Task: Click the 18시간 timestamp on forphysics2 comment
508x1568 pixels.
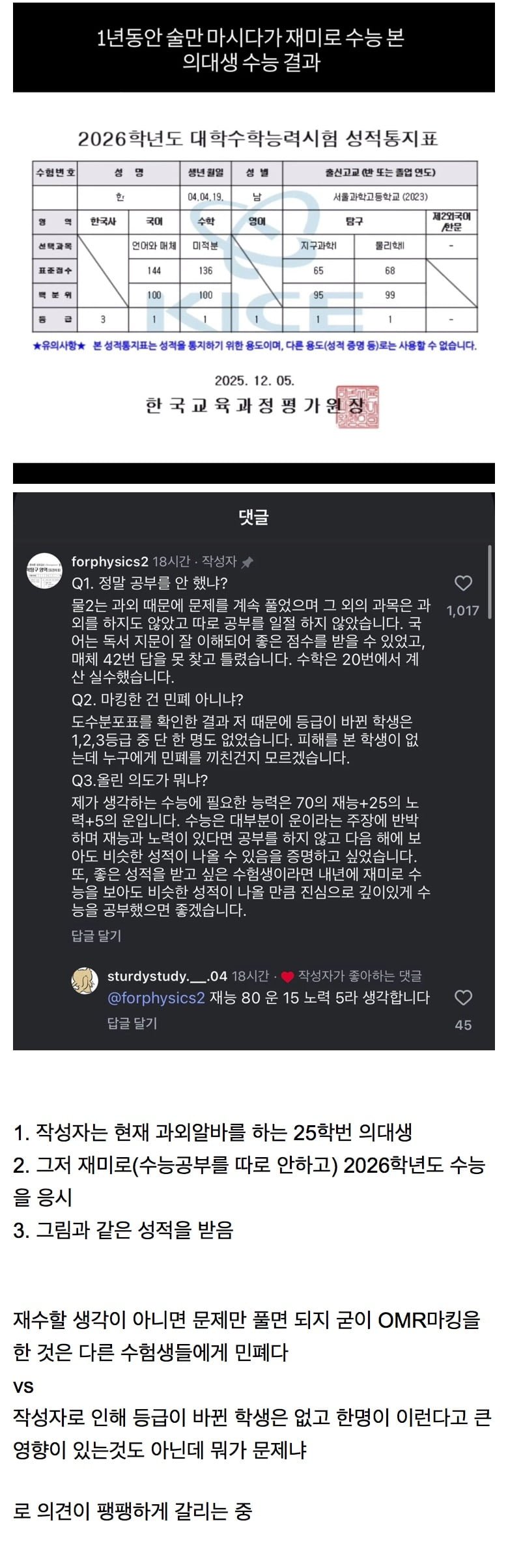Action: (x=171, y=561)
